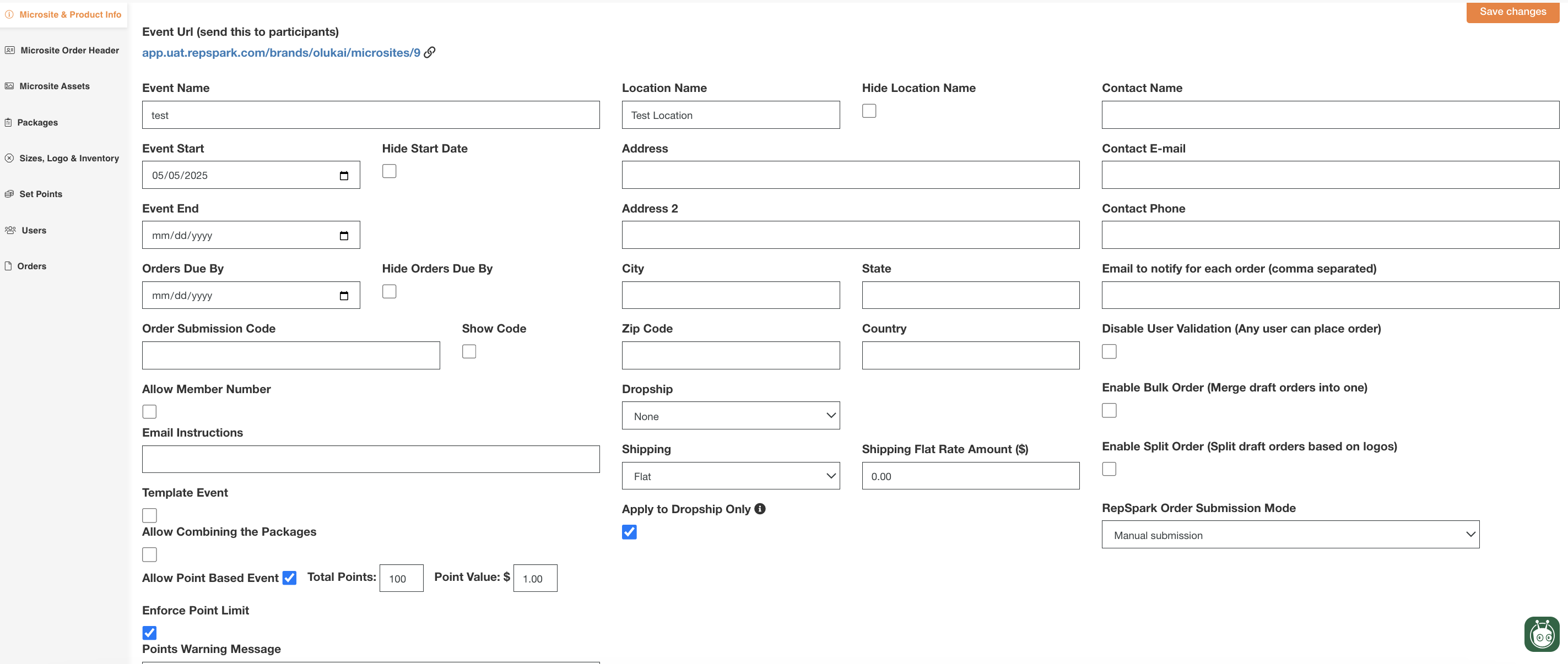
Task: Open the Event End calendar picker icon
Action: point(344,236)
